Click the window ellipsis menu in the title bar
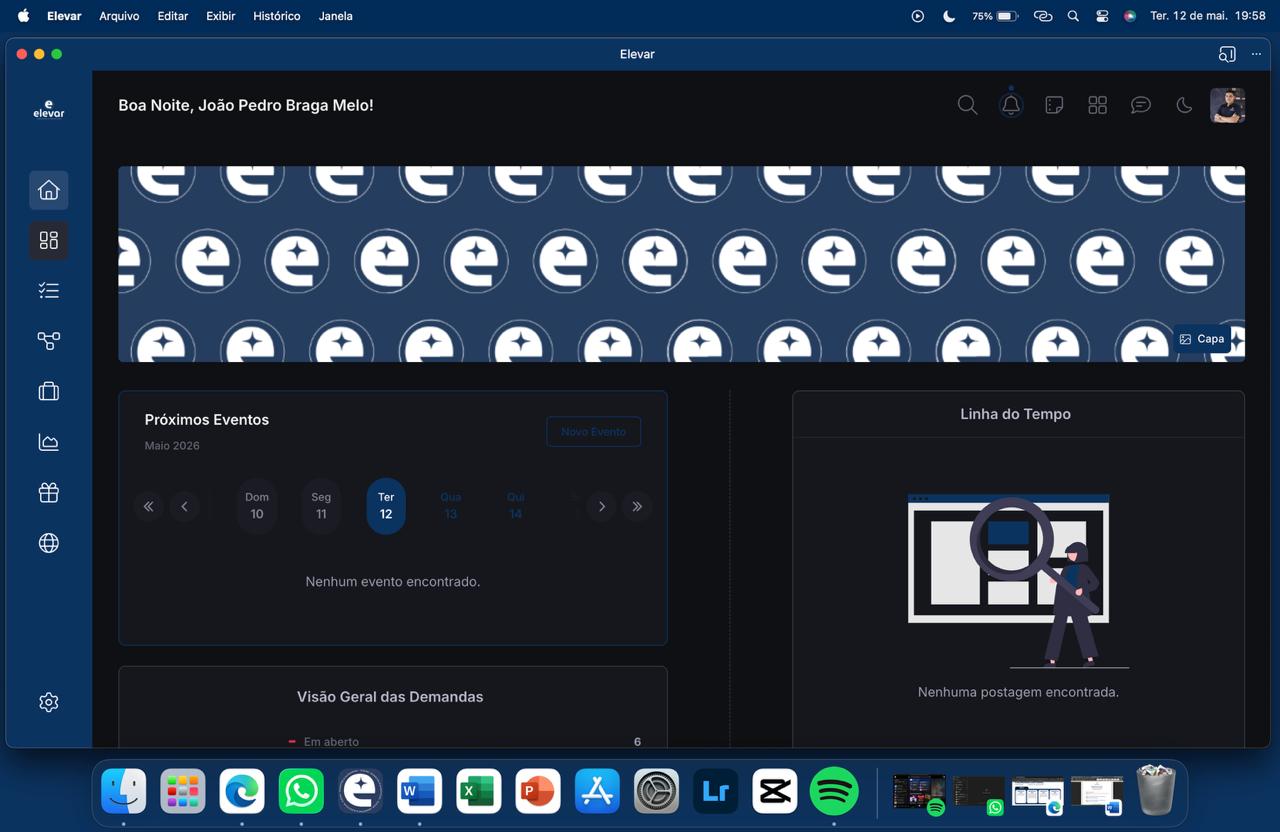 pos(1256,54)
